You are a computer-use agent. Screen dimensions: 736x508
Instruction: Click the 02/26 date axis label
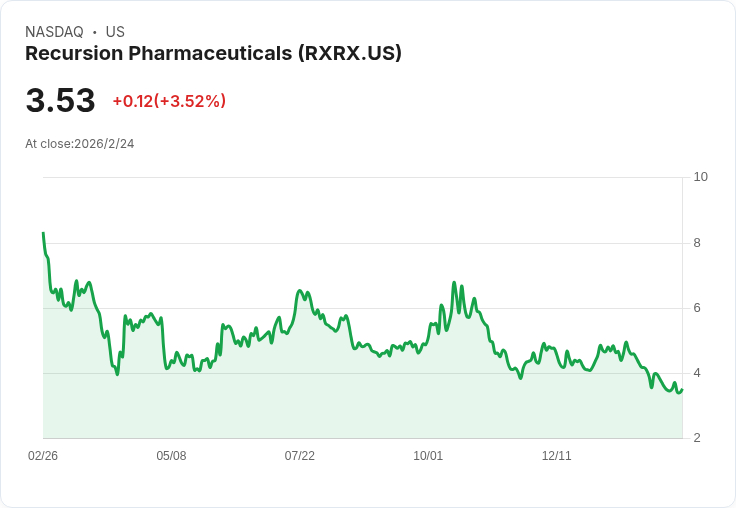43,455
